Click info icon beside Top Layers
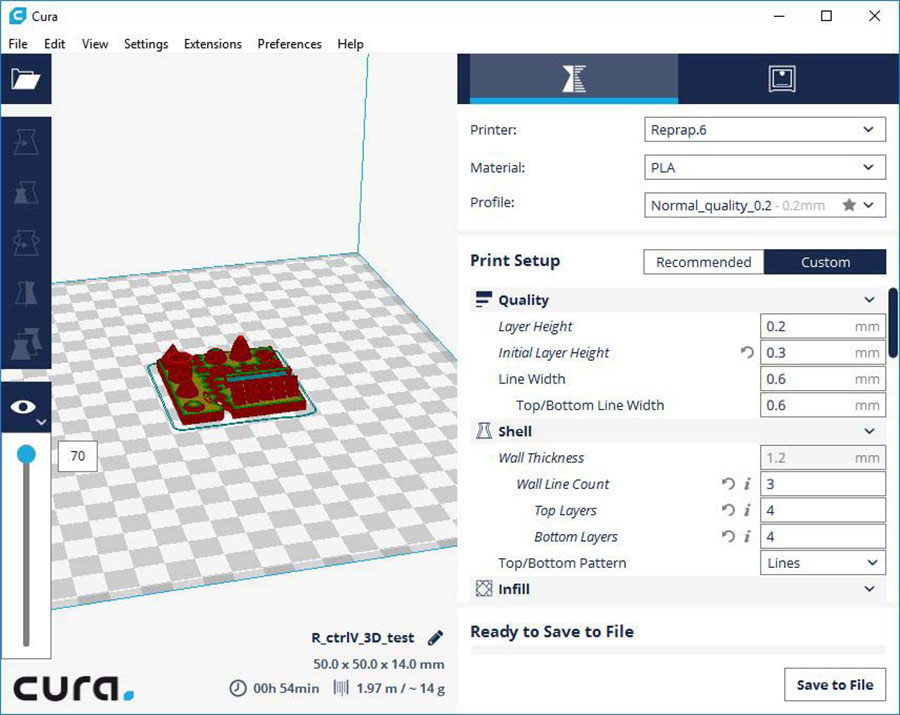The image size is (900, 715). coord(747,510)
